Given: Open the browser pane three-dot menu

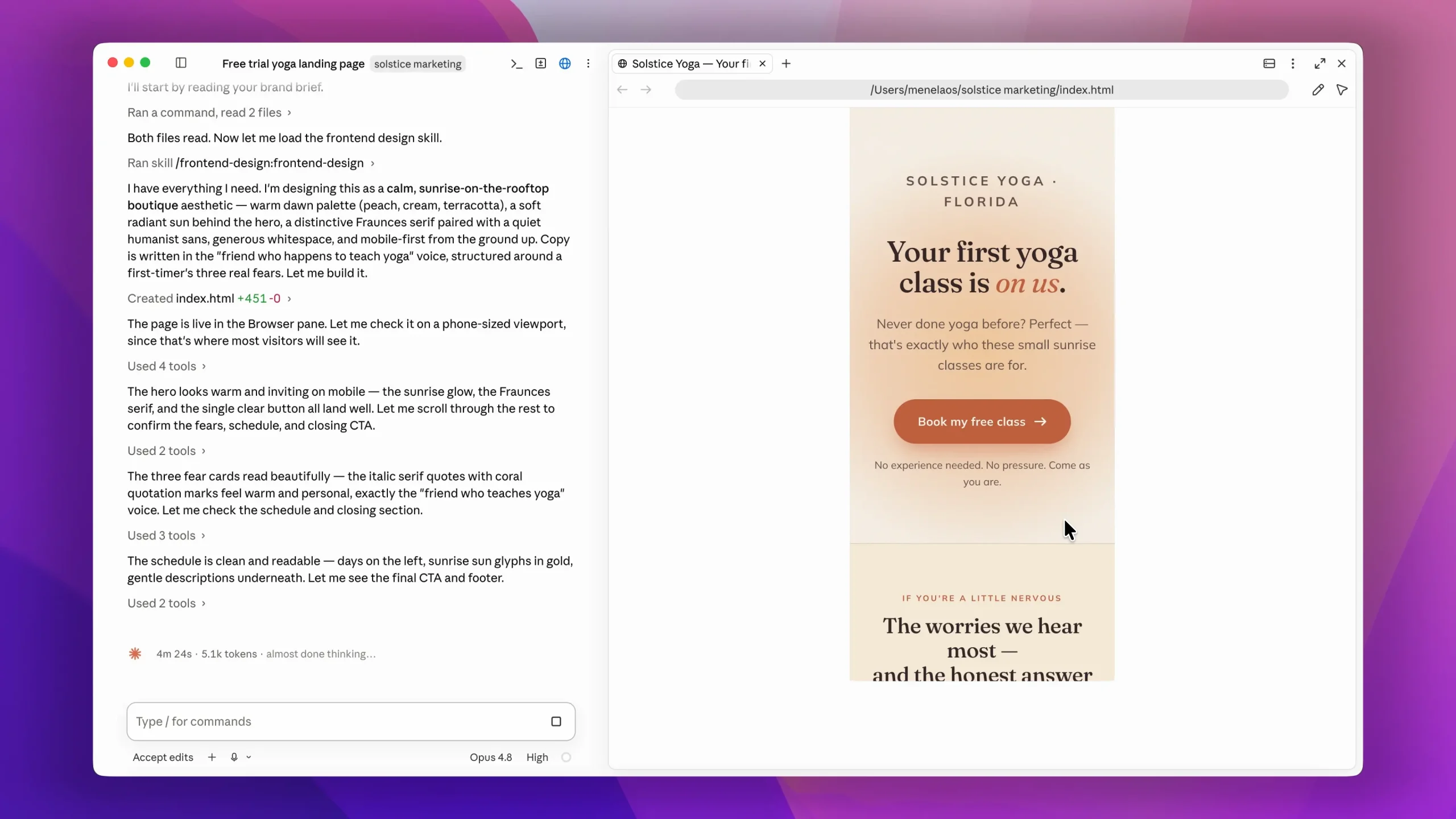Looking at the screenshot, I should (x=1293, y=64).
